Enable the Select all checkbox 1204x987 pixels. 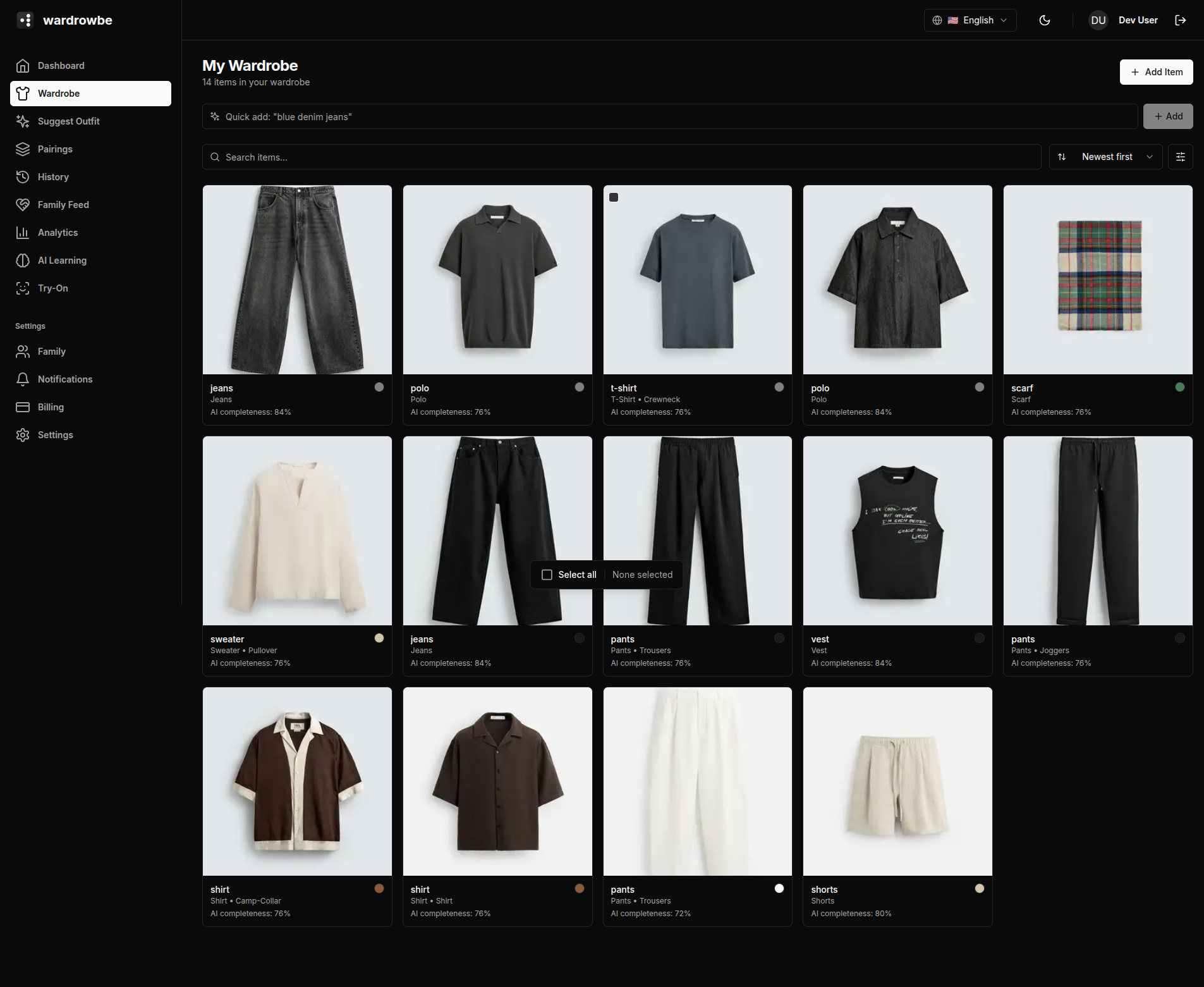547,574
